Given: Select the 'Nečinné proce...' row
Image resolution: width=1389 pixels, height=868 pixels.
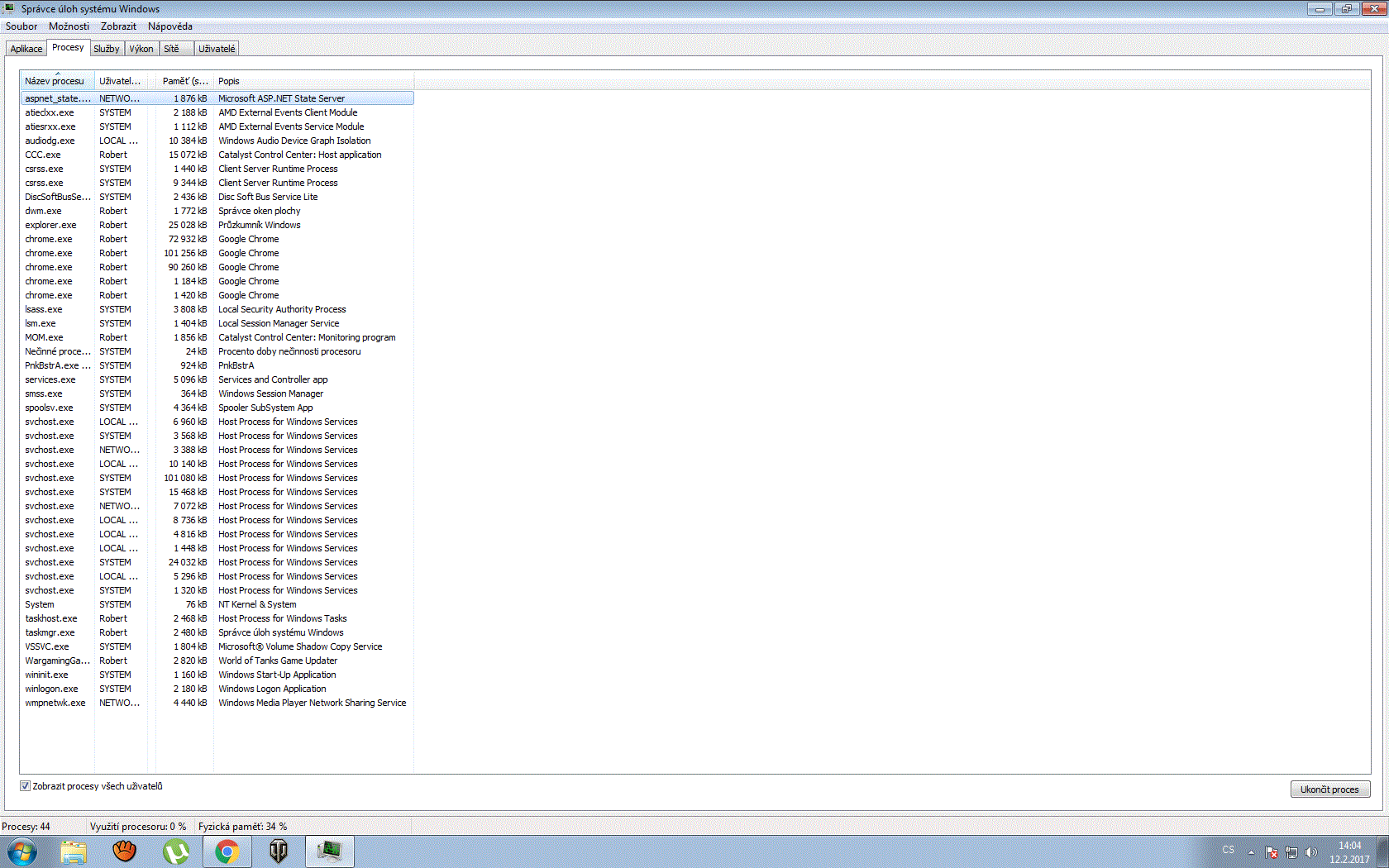Looking at the screenshot, I should point(217,351).
